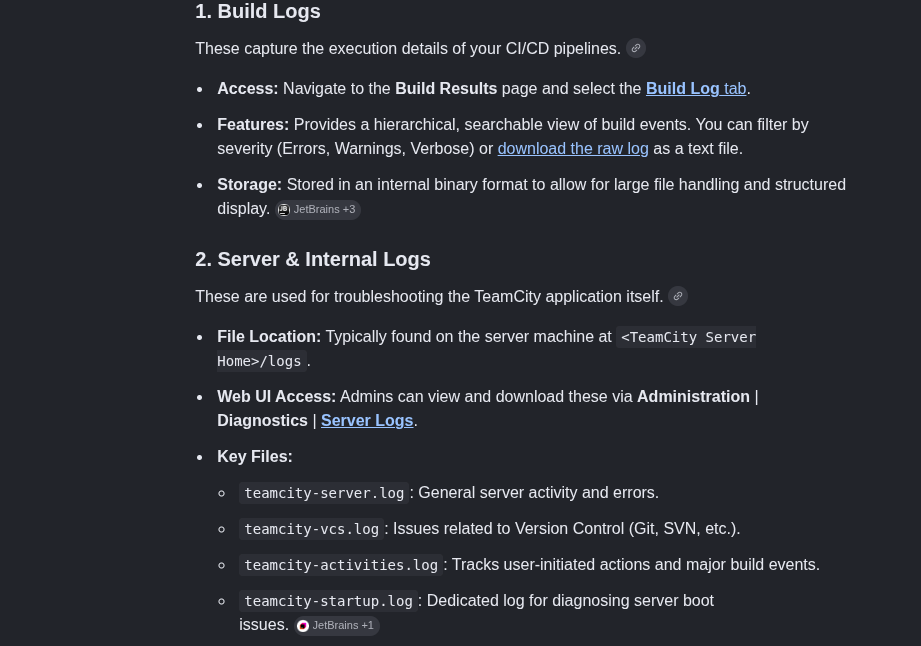
Task: Select the teamcity-server.log code snippet
Action: 324,493
